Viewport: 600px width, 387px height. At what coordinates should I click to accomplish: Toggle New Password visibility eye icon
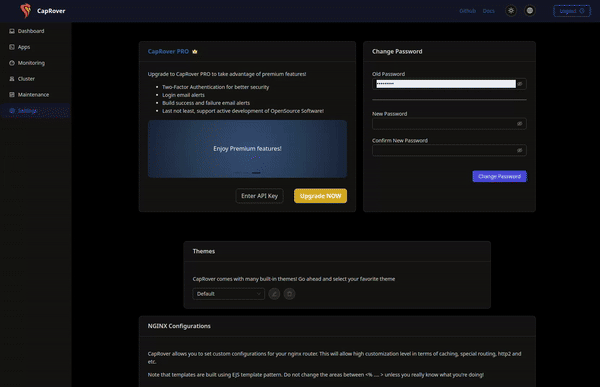tap(520, 124)
